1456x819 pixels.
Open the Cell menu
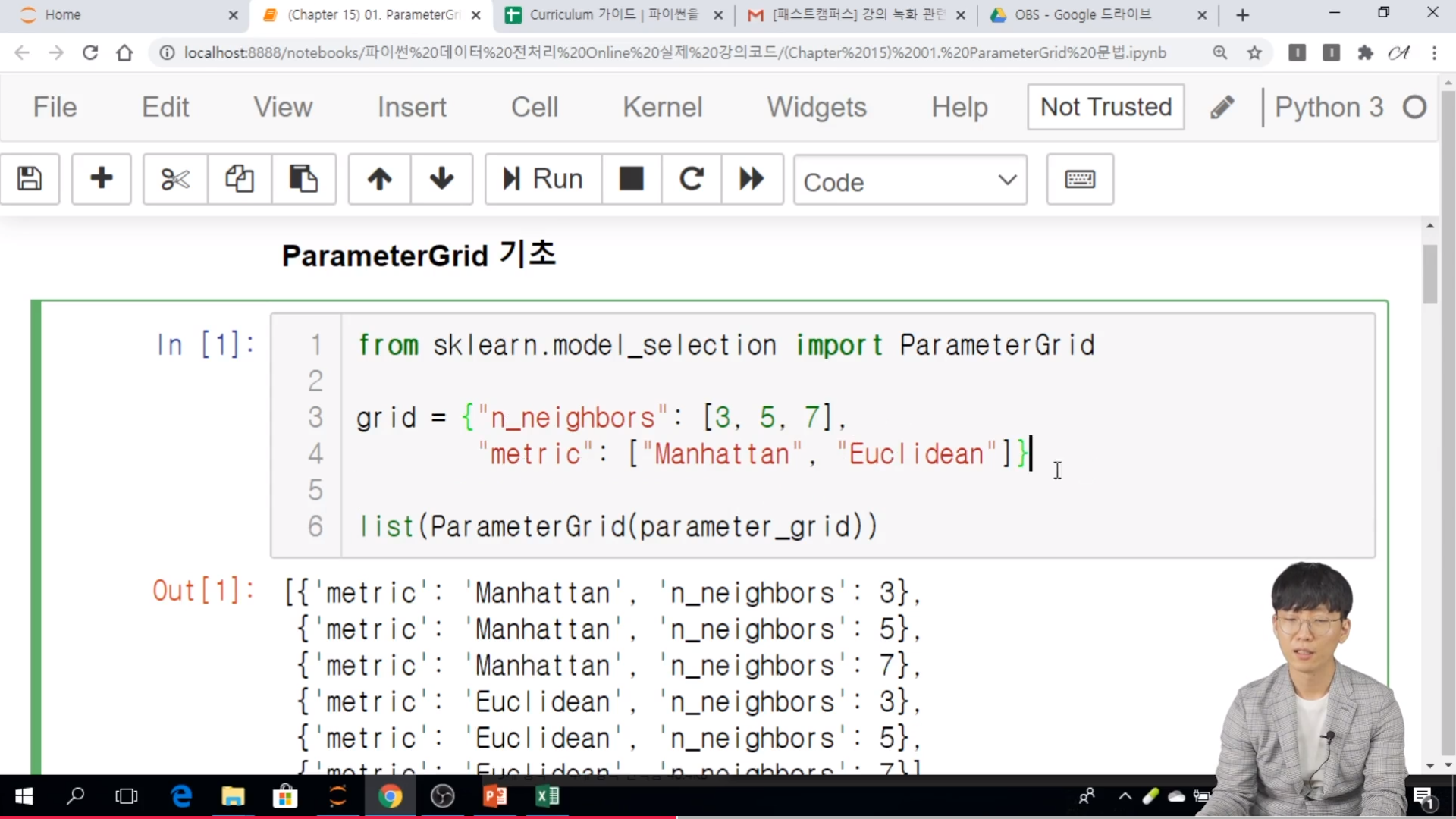point(535,107)
